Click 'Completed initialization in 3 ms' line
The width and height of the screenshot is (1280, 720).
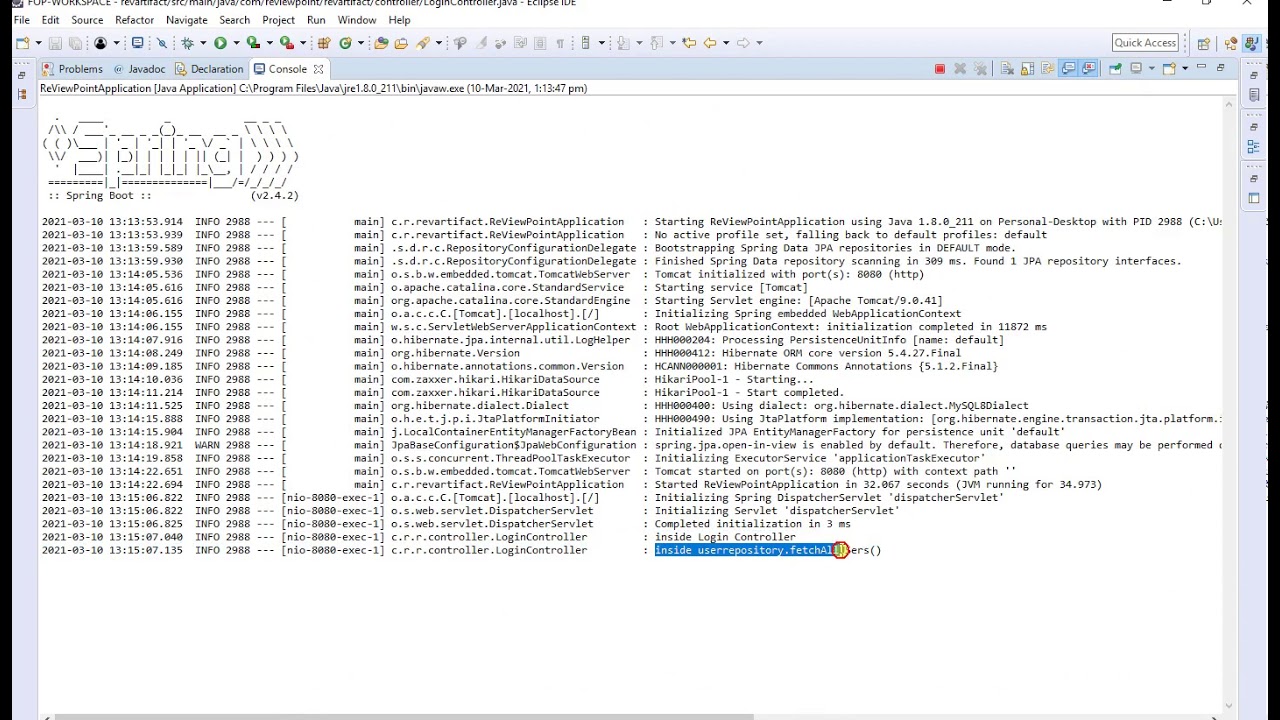[752, 524]
